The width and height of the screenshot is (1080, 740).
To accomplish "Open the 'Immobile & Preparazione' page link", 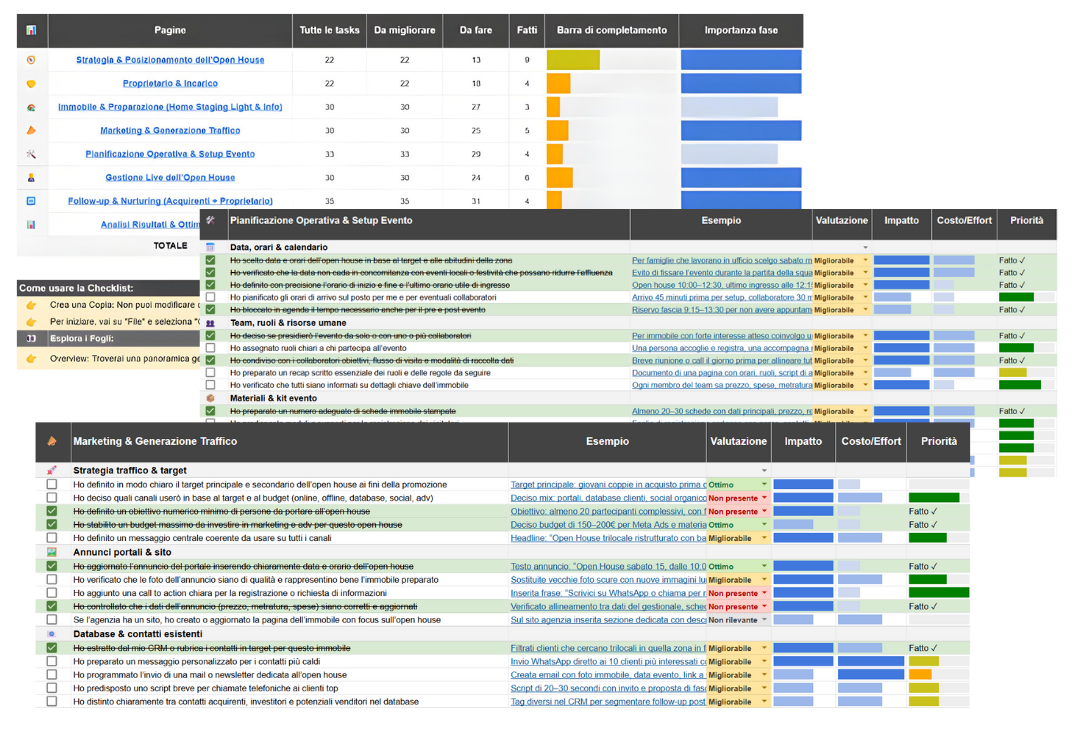I will [170, 107].
